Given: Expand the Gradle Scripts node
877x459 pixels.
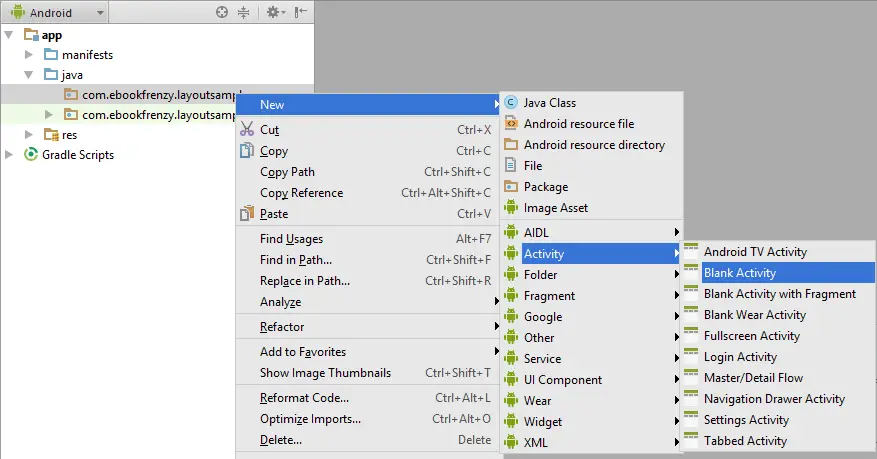Looking at the screenshot, I should pos(9,155).
